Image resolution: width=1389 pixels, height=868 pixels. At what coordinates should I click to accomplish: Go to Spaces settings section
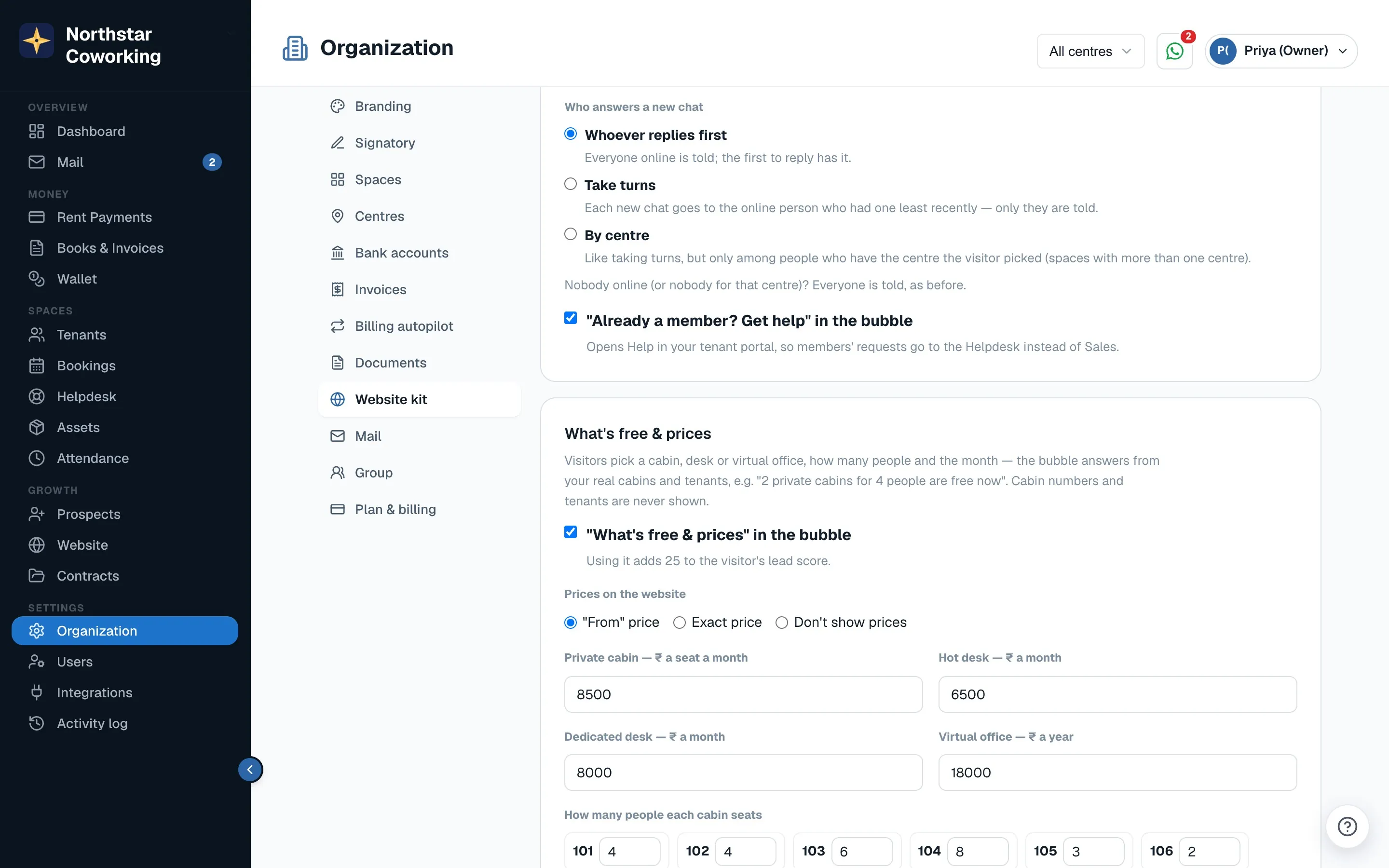(x=420, y=180)
